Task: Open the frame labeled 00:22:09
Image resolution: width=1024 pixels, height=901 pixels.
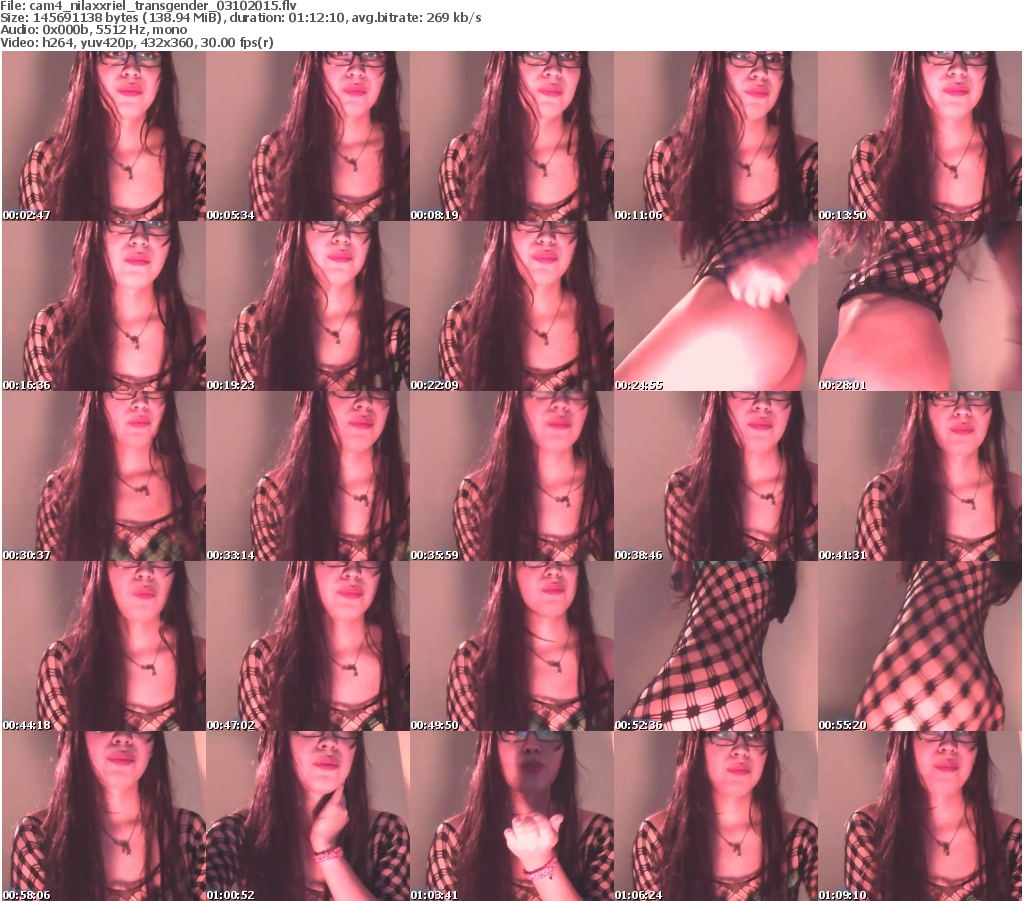Action: coord(511,306)
